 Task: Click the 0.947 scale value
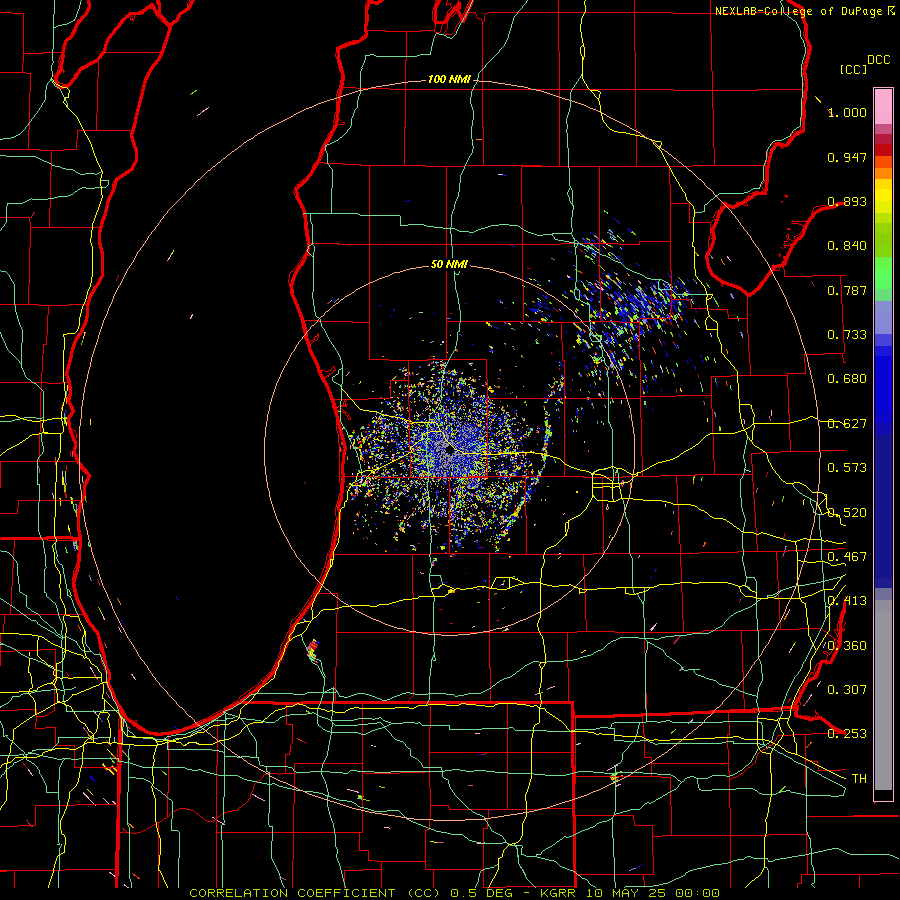point(847,157)
